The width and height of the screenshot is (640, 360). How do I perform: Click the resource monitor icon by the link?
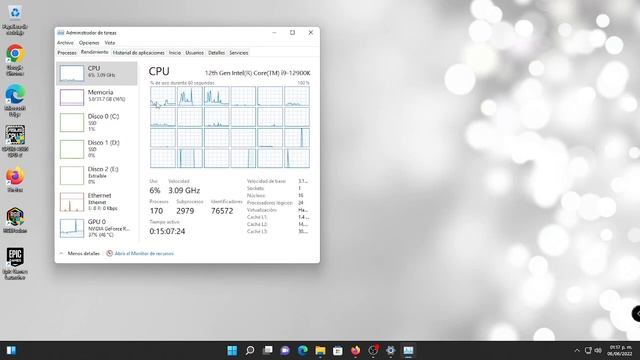tap(109, 253)
